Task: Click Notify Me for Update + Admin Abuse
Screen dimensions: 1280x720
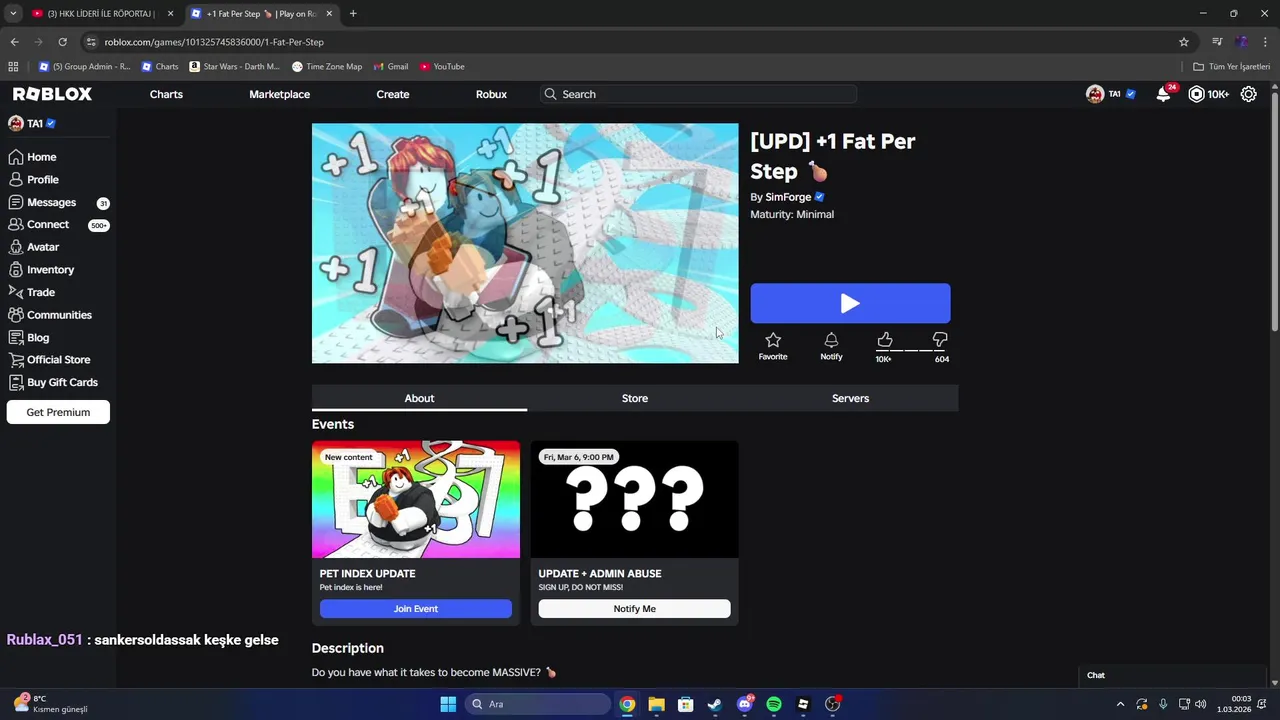Action: (x=635, y=609)
